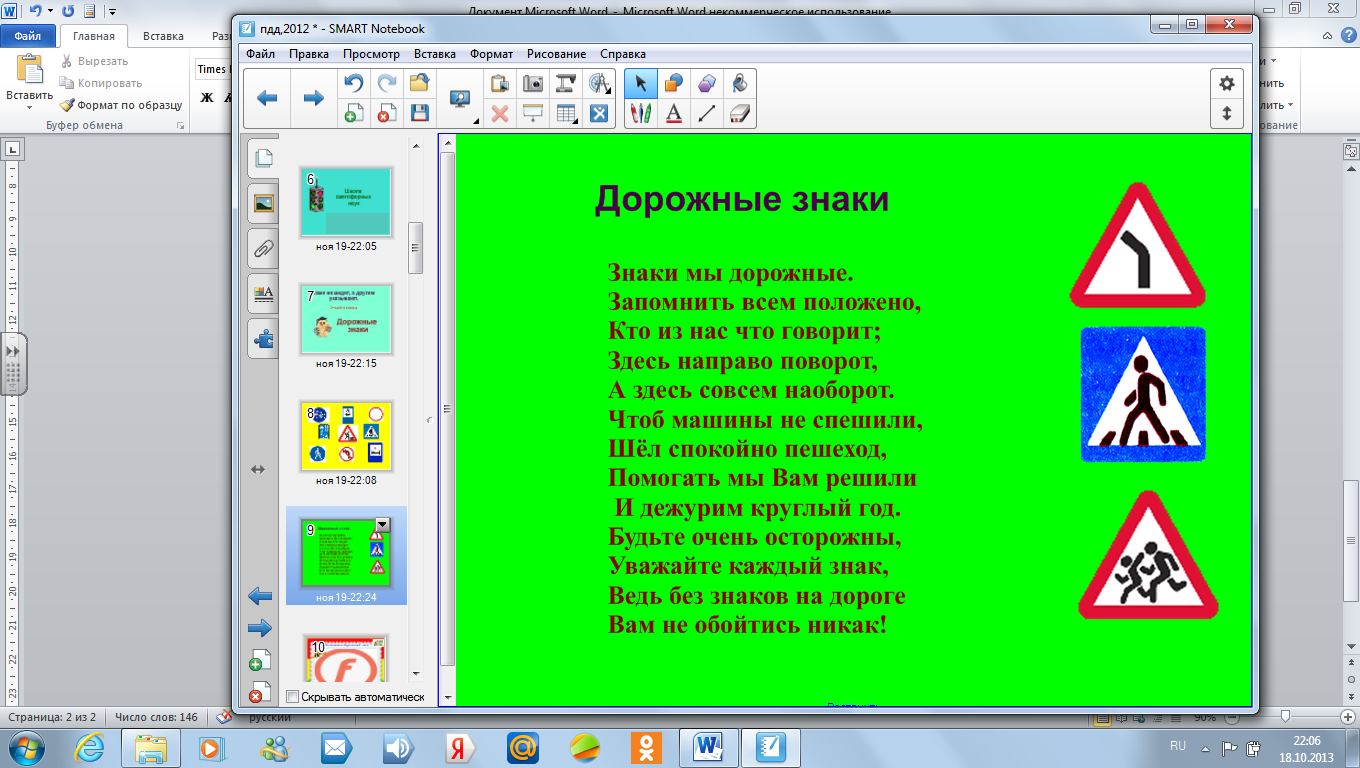Select the Text tool
This screenshot has height=768, width=1360.
coord(674,113)
